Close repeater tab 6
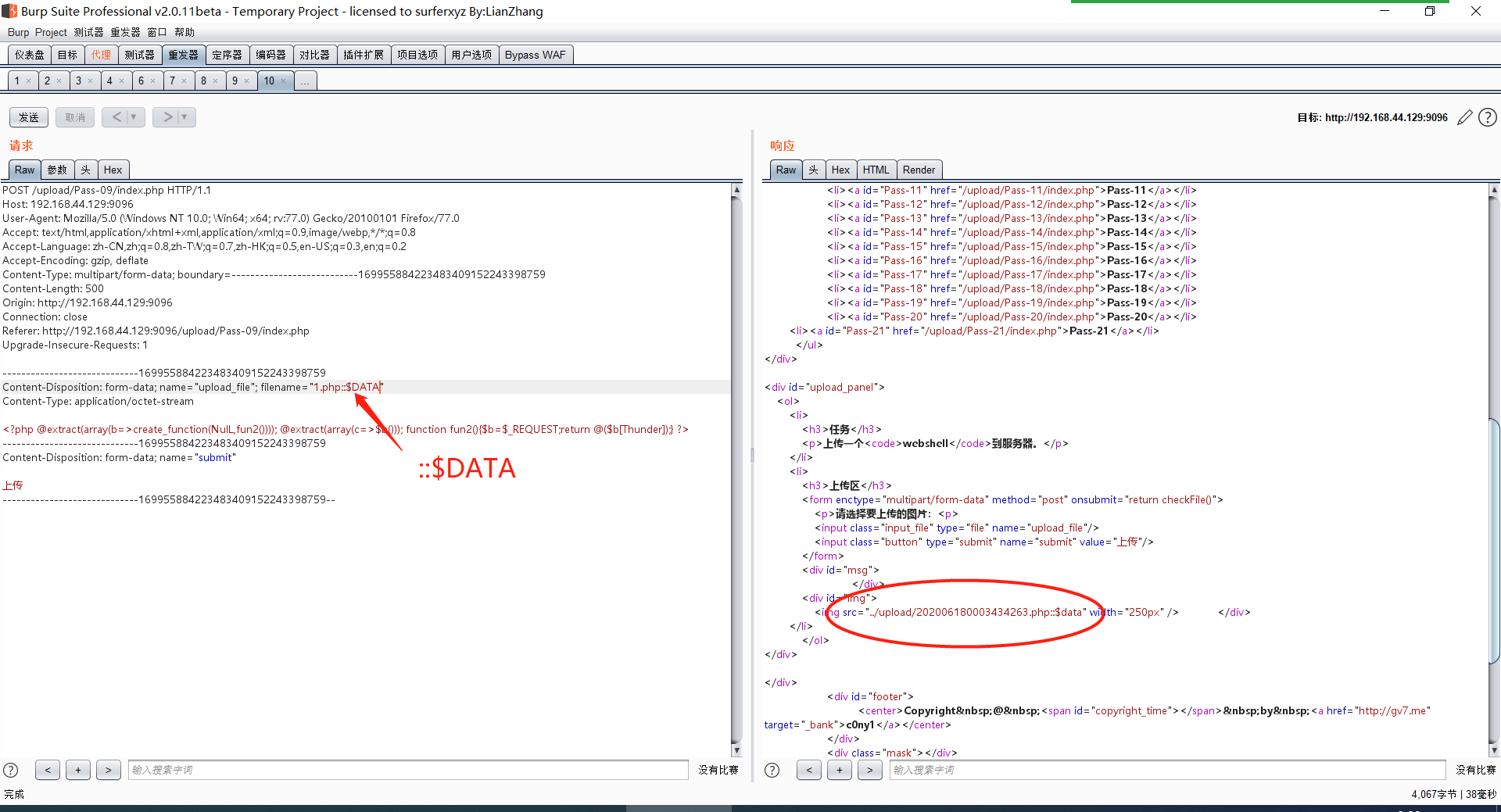Screen dimensions: 1501x812 point(152,81)
